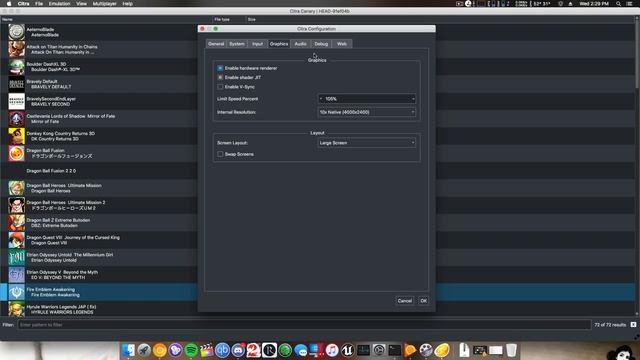The image size is (640, 360).
Task: Click the Hyrule Warriors Legends game icon
Action: (x=17, y=309)
